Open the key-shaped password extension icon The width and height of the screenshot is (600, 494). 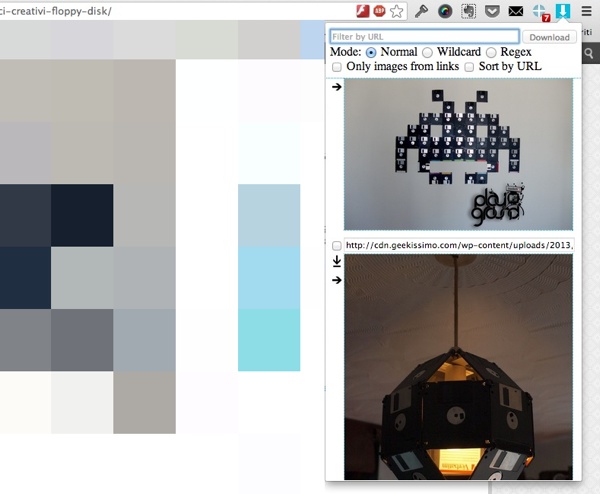[x=421, y=11]
